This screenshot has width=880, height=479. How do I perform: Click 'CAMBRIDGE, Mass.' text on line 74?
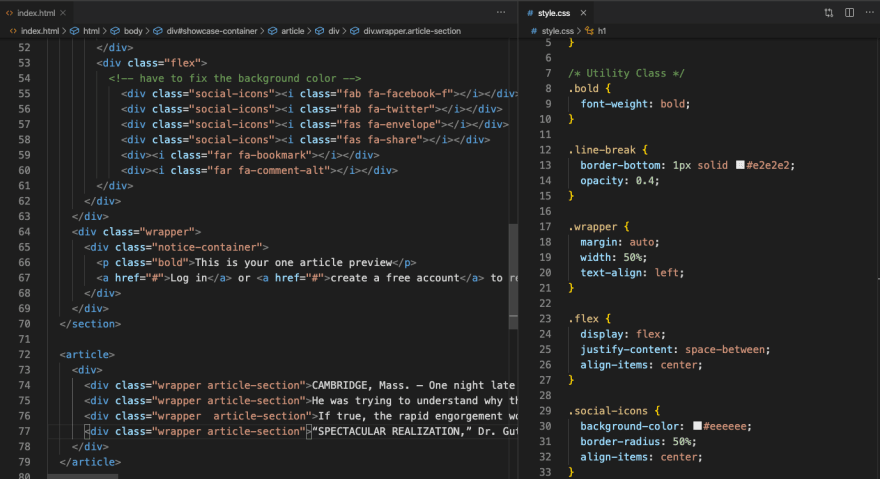(x=361, y=385)
